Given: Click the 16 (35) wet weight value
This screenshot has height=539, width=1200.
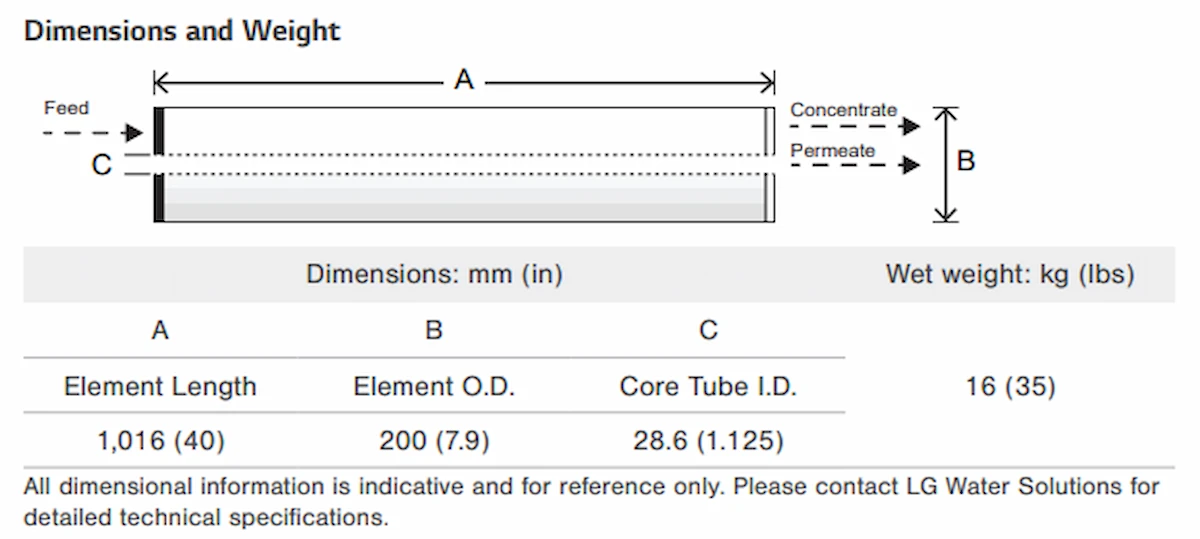Looking at the screenshot, I should [x=1010, y=387].
